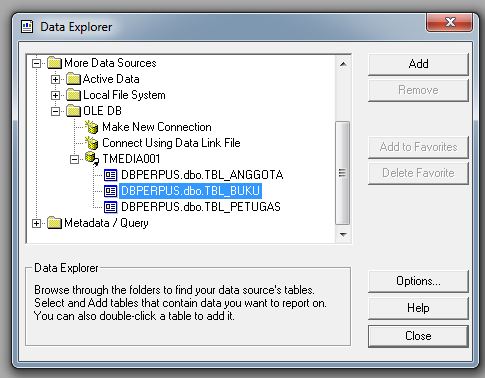Image resolution: width=485 pixels, height=378 pixels.
Task: Click the TBL_PETUGAS table icon
Action: tap(110, 207)
